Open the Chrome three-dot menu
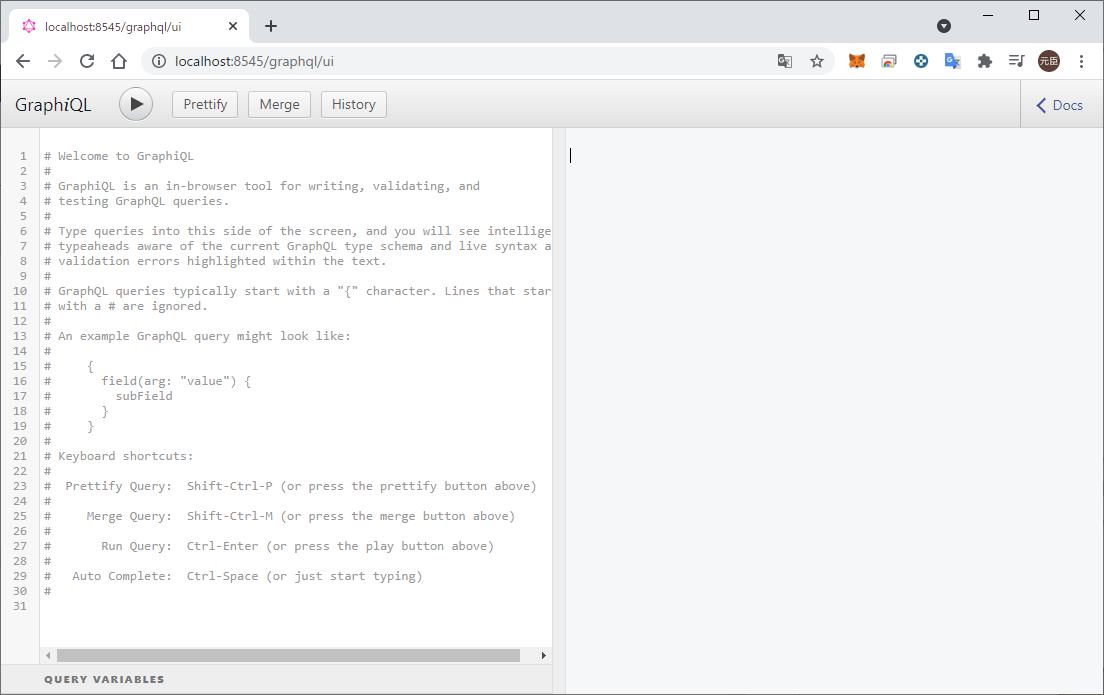The image size is (1104, 695). point(1081,61)
